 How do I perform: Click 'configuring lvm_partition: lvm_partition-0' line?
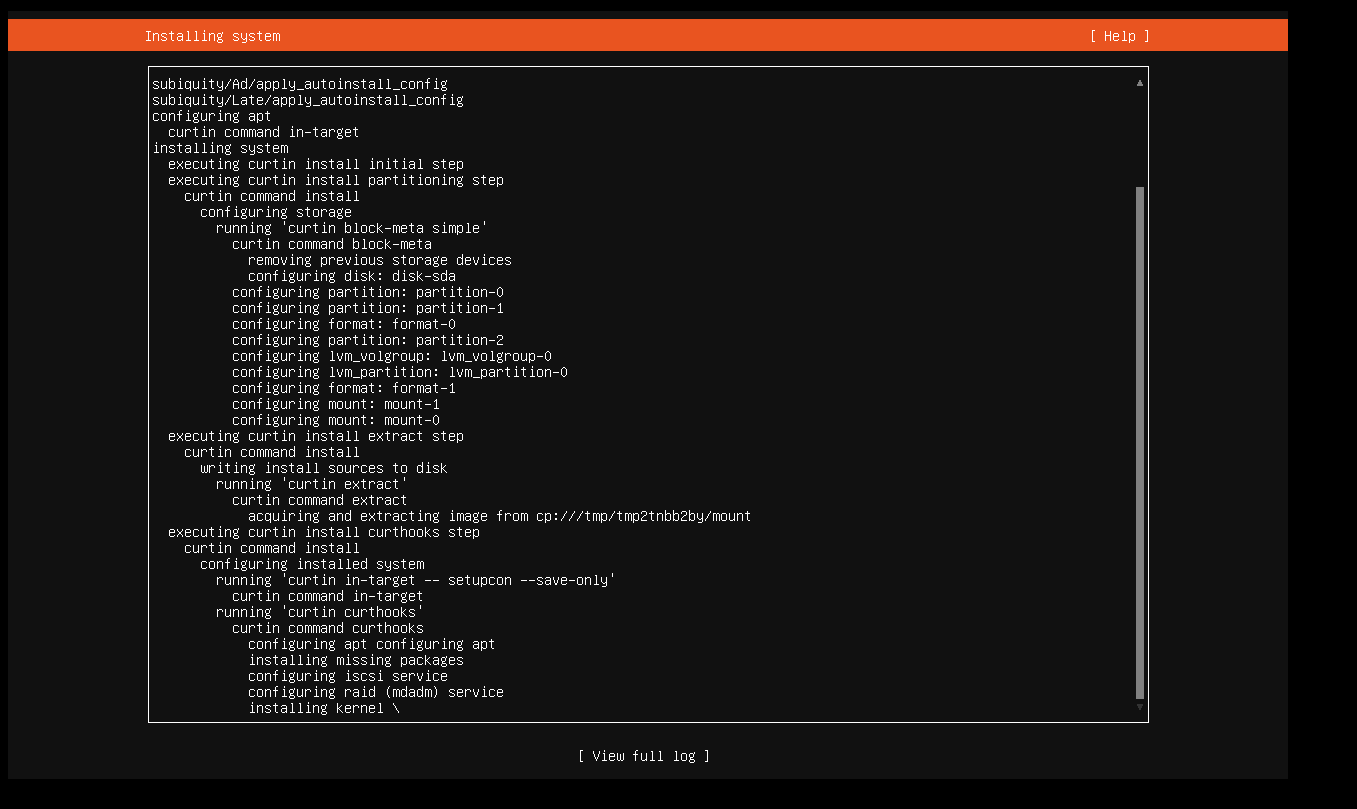(400, 372)
